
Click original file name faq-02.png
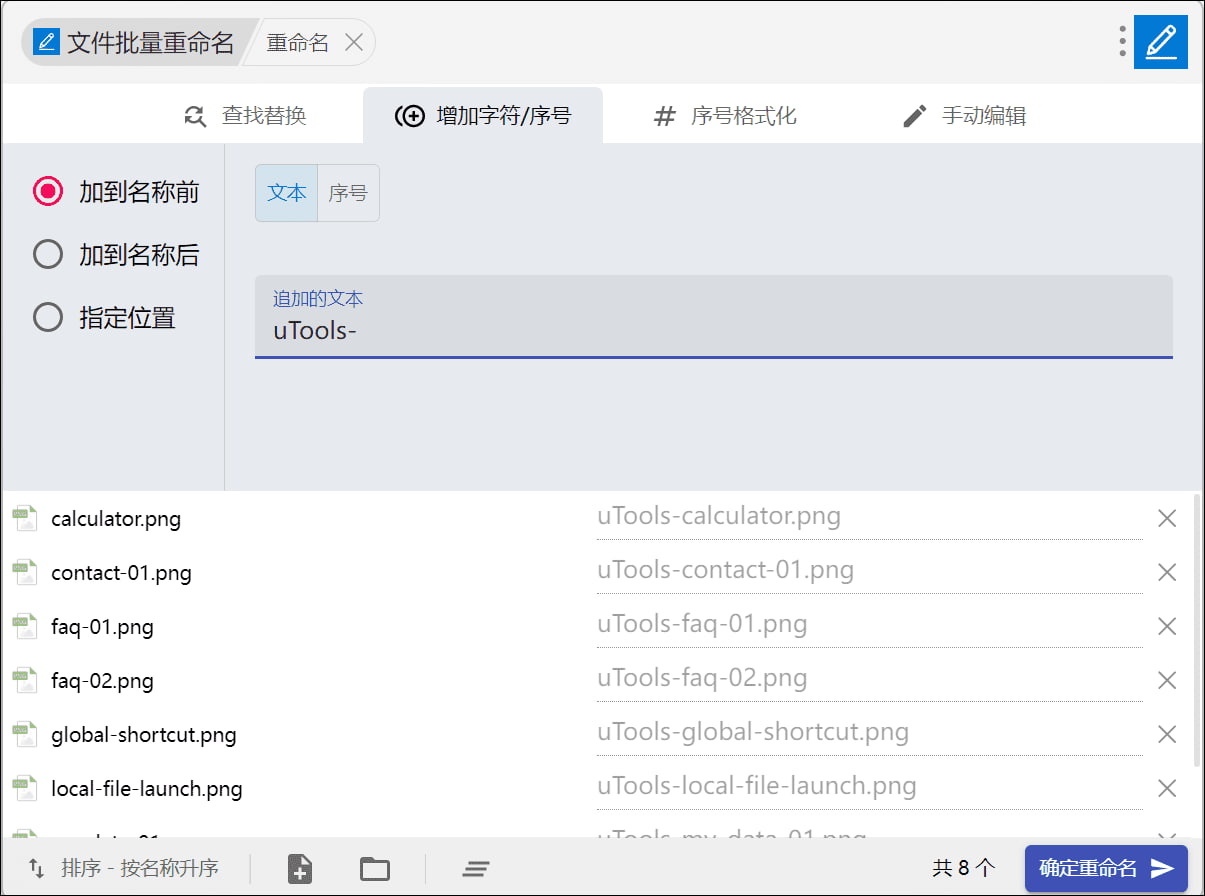tap(102, 681)
